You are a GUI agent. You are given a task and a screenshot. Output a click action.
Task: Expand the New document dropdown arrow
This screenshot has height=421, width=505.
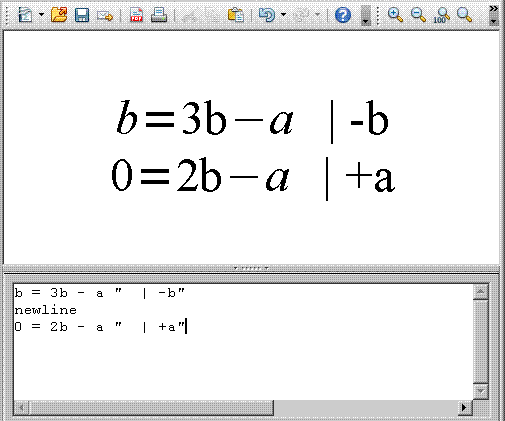pos(41,15)
